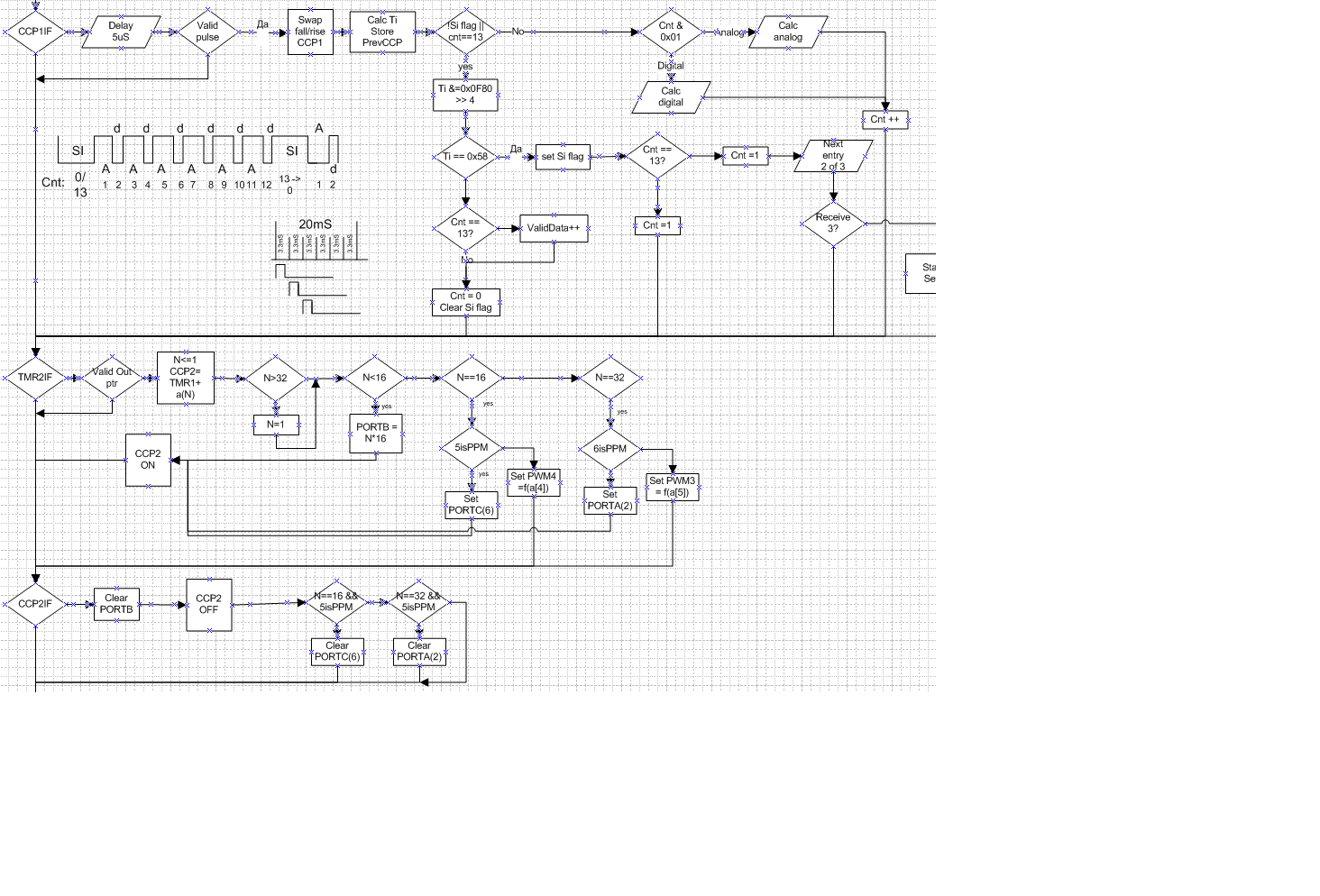This screenshot has width=1320, height=896.
Task: Click the PORTB = N*16 box
Action: click(376, 433)
